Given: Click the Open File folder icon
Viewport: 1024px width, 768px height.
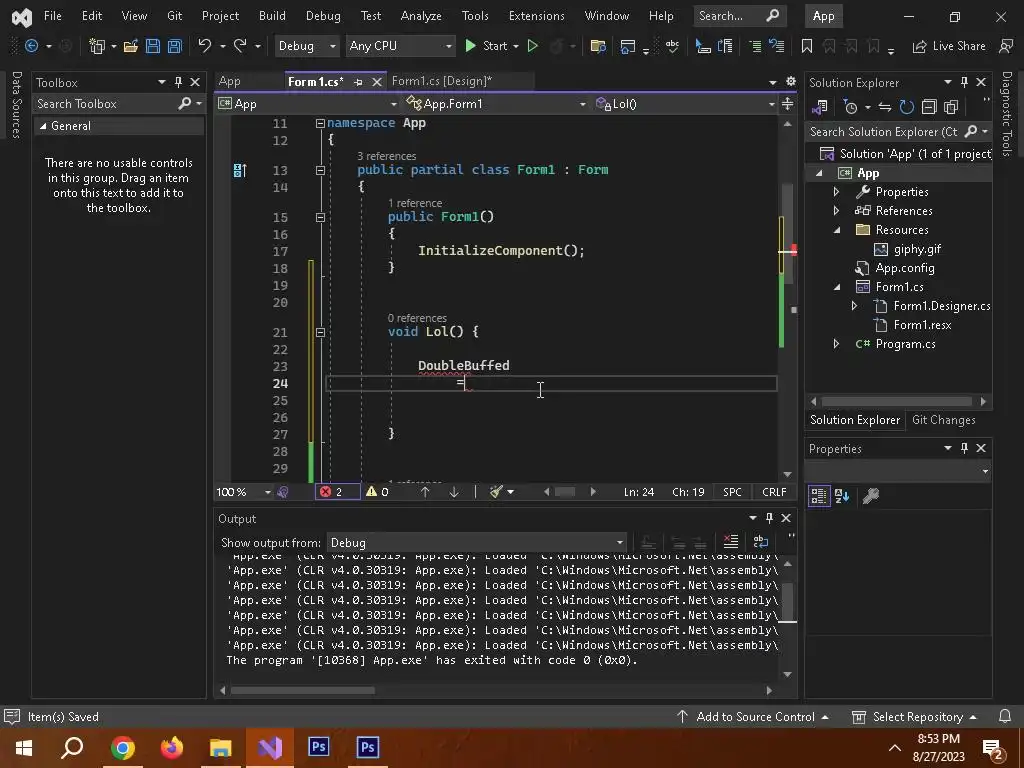Looking at the screenshot, I should coord(131,46).
